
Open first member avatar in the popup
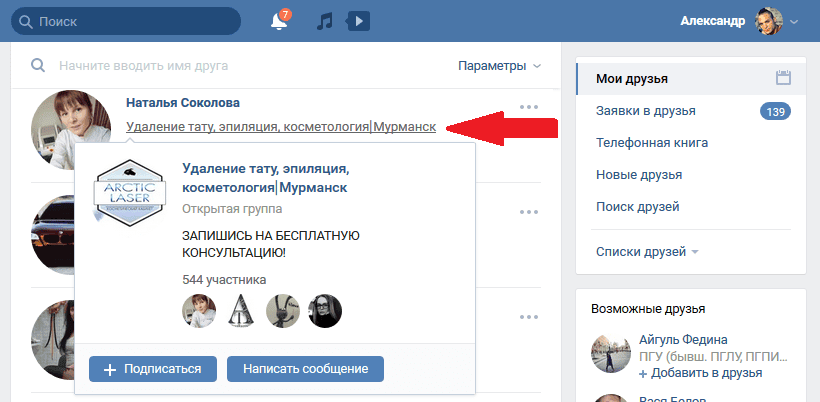click(x=199, y=311)
